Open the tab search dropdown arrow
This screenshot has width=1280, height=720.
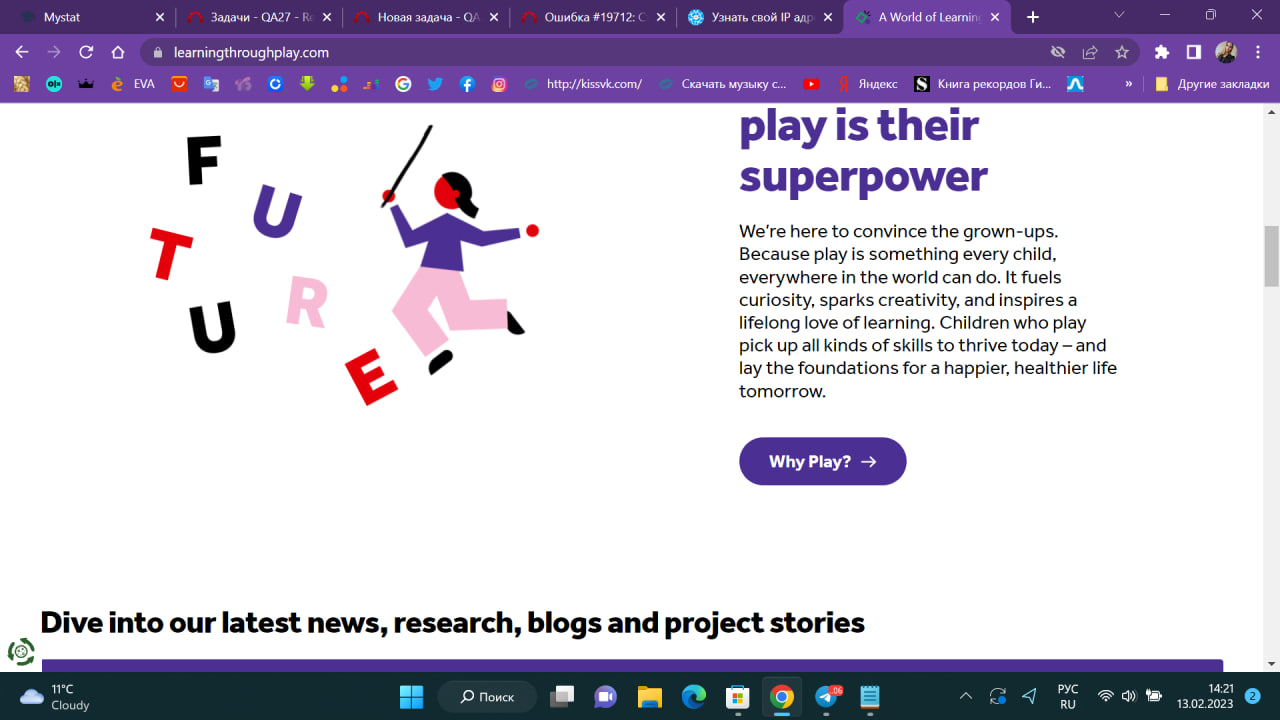point(1120,16)
